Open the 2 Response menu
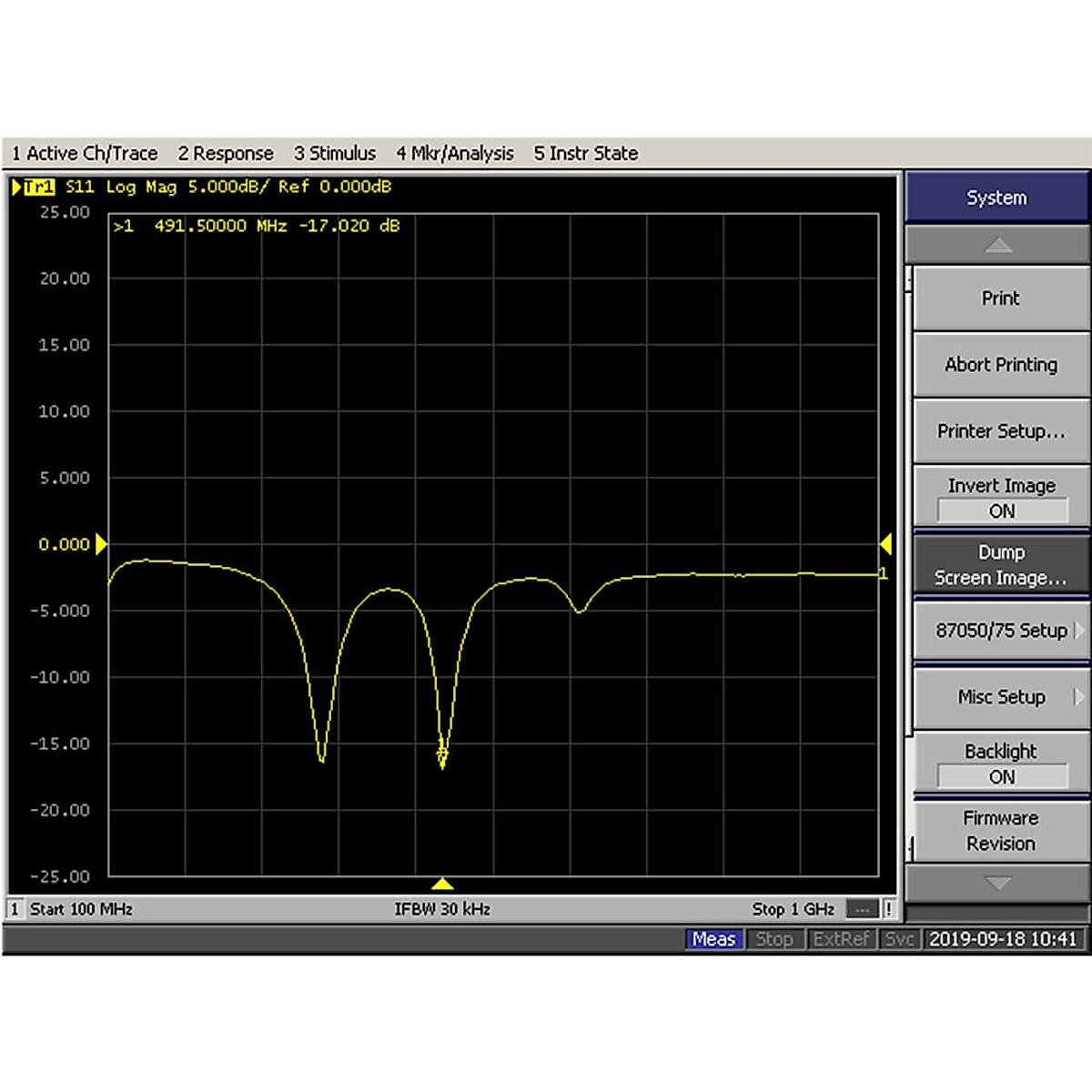This screenshot has height=1092, width=1092. [x=225, y=154]
